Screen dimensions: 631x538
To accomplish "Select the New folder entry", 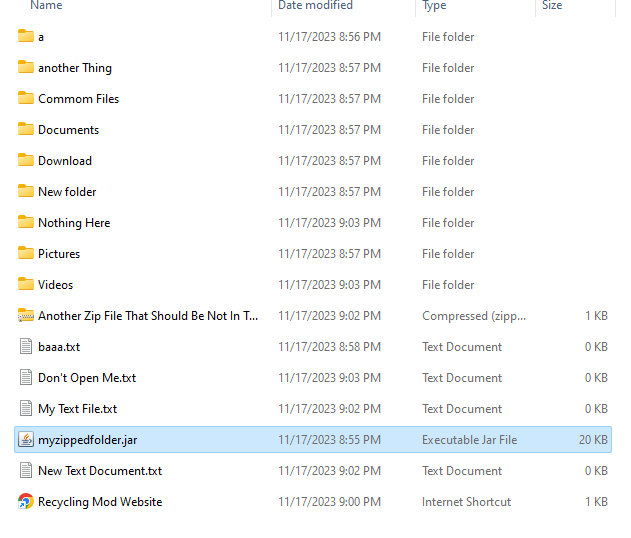I will pos(67,192).
